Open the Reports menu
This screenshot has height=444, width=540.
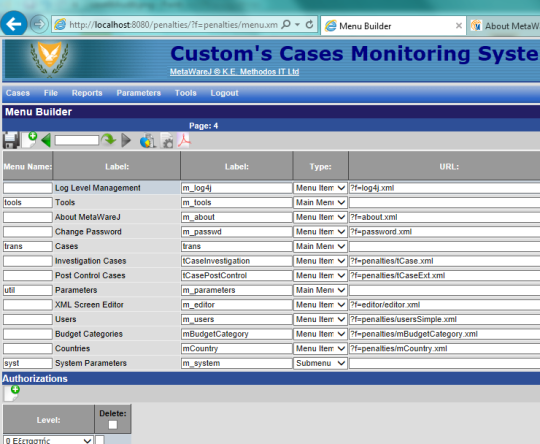87,93
